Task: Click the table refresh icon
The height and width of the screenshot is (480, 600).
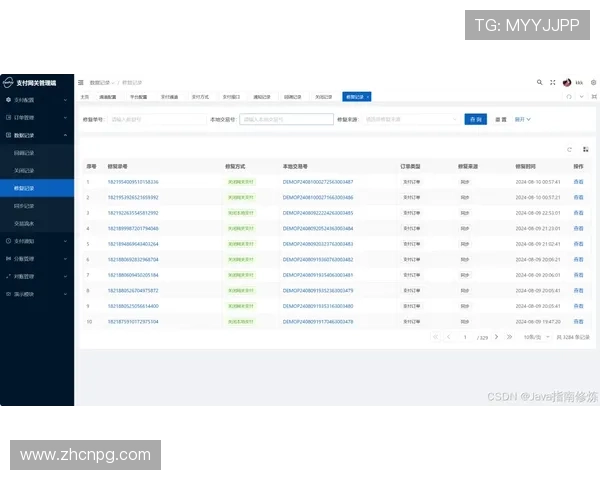Action: [570, 149]
